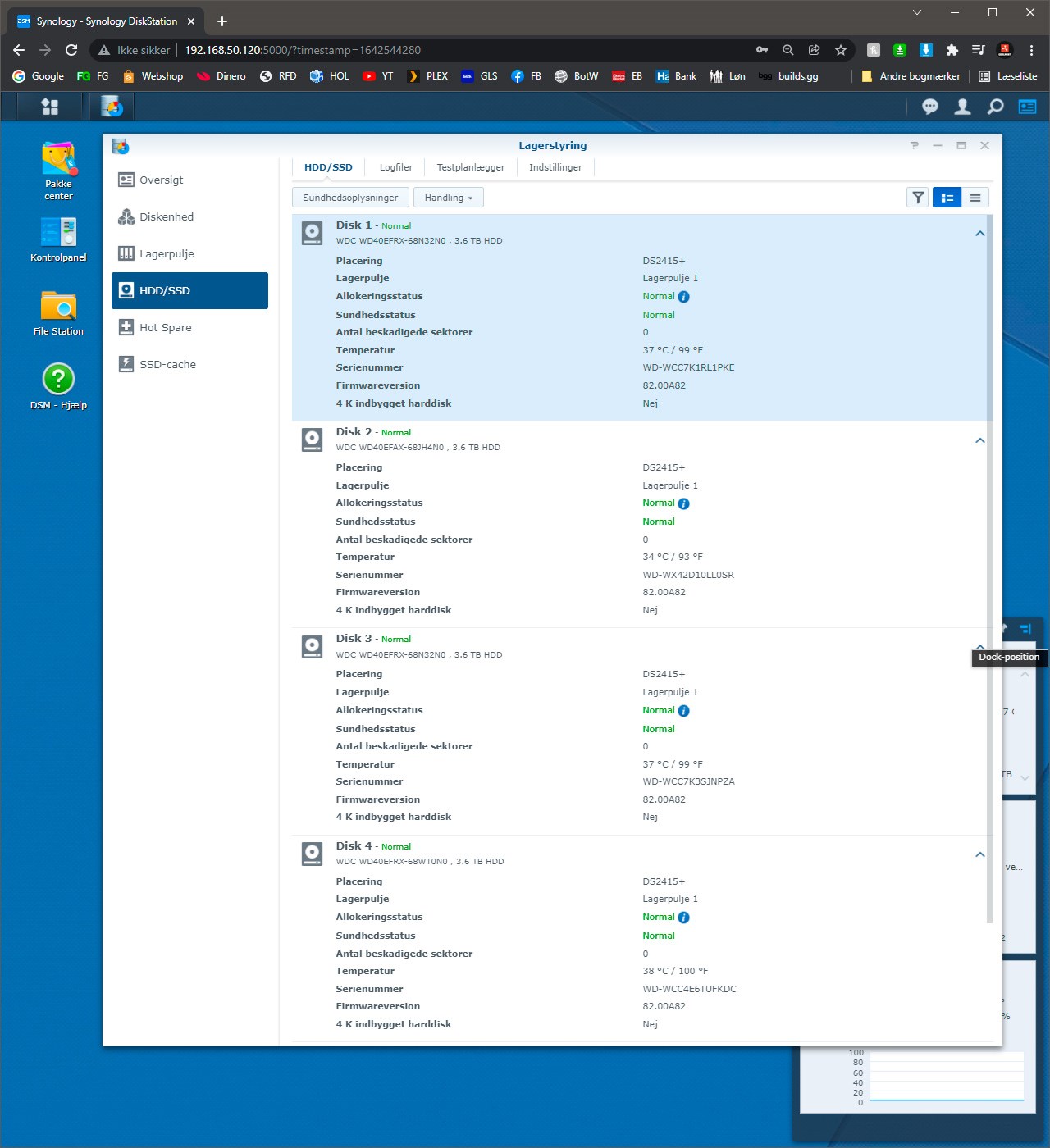Open the disk filter funnel icon
The image size is (1050, 1148).
(918, 198)
